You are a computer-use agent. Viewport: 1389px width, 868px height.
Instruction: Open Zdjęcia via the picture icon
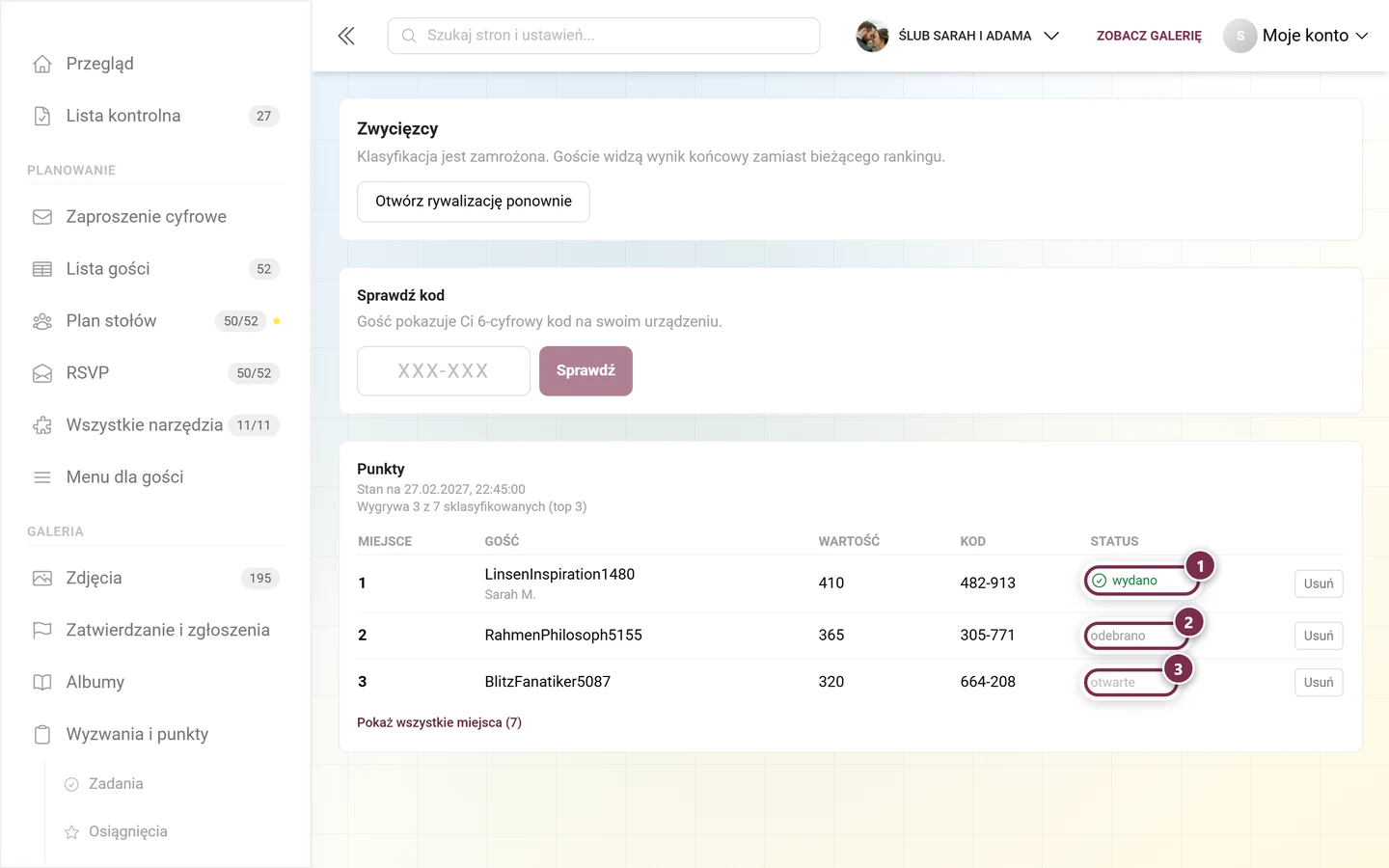point(42,579)
